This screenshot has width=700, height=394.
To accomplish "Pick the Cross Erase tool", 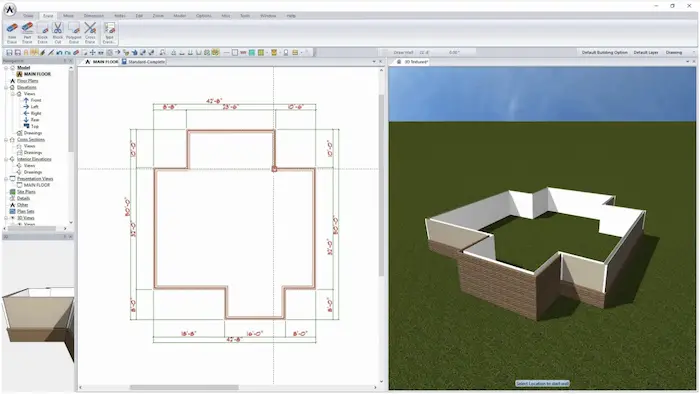I will point(90,33).
